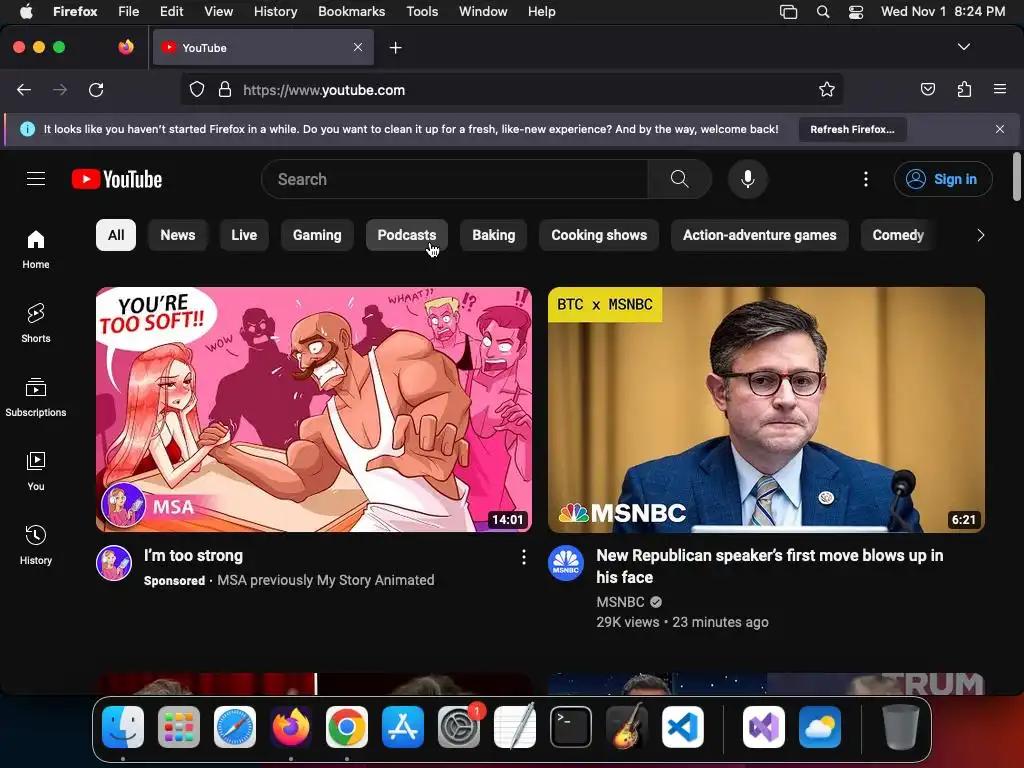Open the You section in sidebar
The image size is (1024, 768).
pyautogui.click(x=36, y=471)
